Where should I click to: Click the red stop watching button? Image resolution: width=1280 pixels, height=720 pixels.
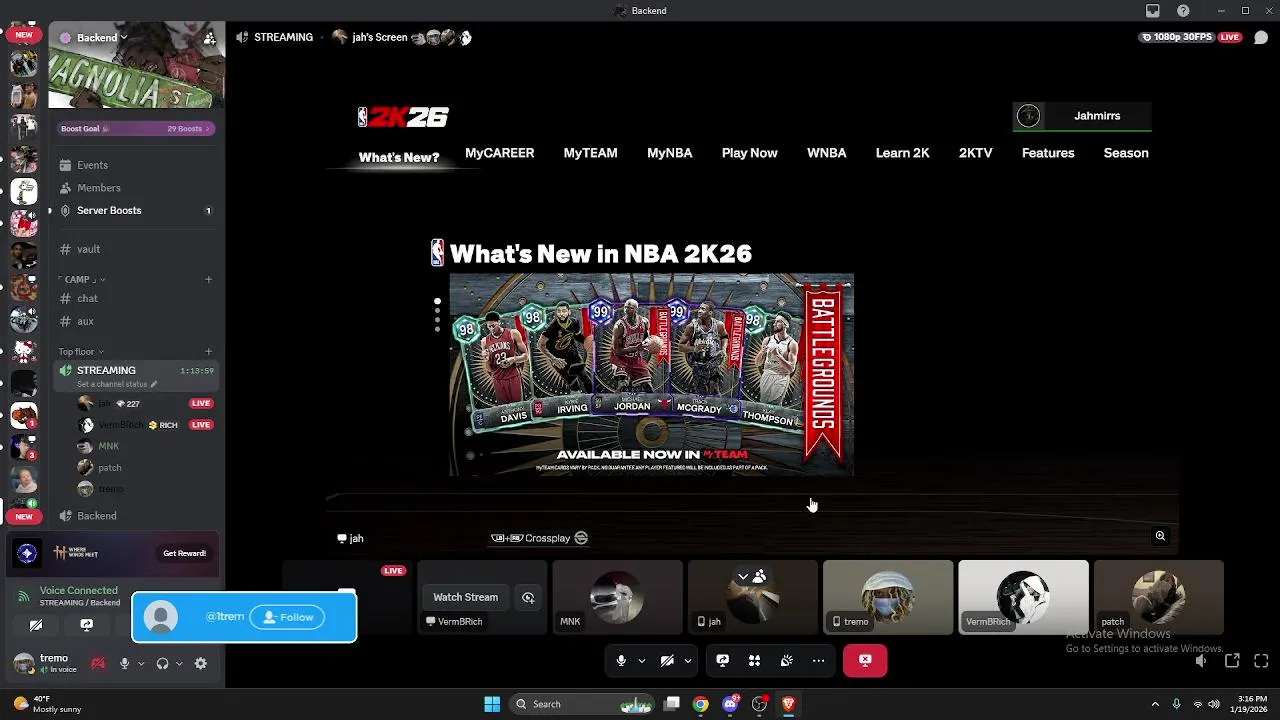[865, 660]
